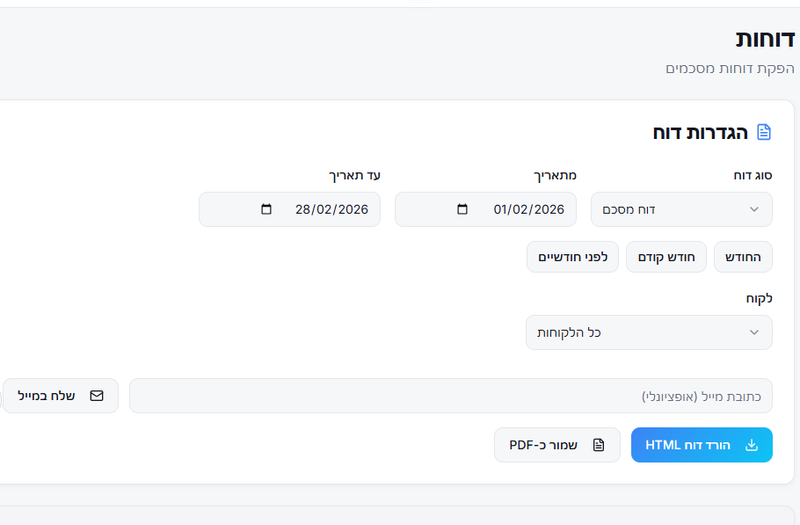Click the דוחות page title

pyautogui.click(x=765, y=39)
